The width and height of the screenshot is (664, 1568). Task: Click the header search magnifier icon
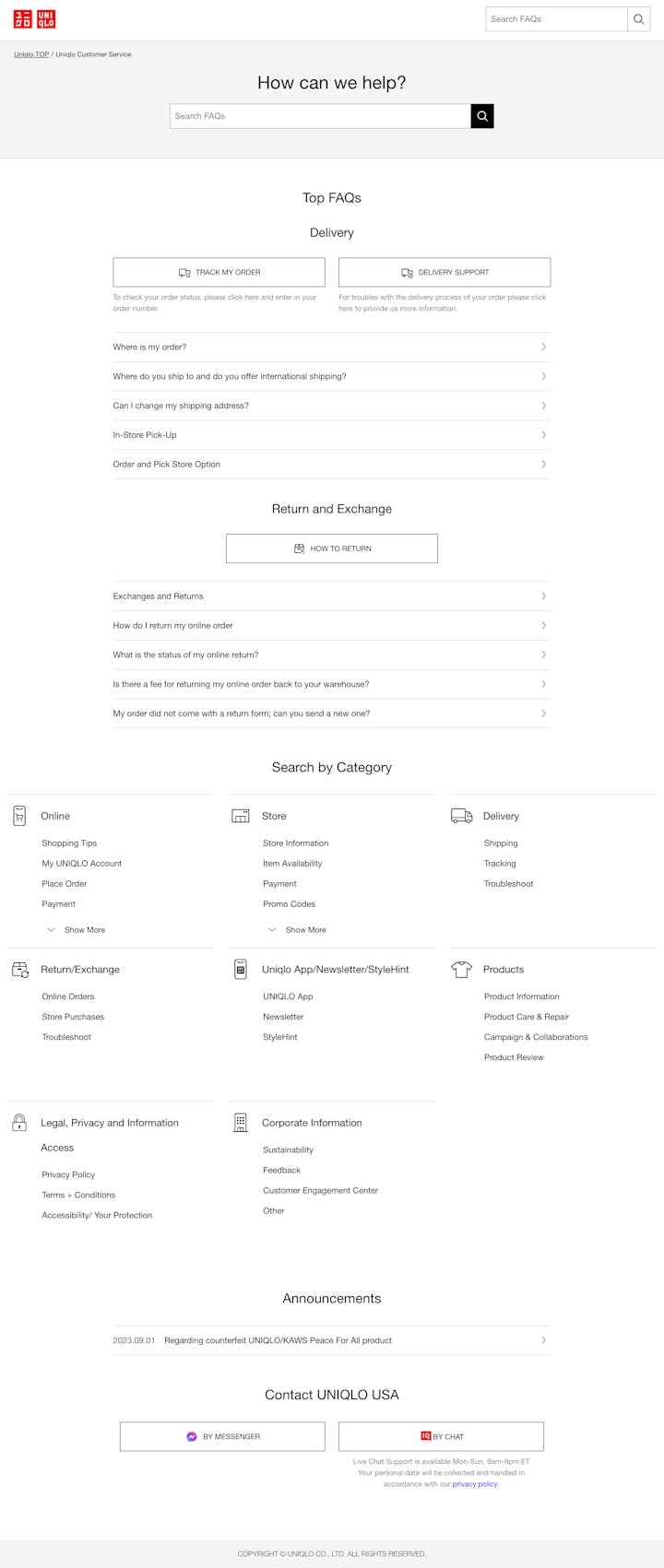click(638, 19)
